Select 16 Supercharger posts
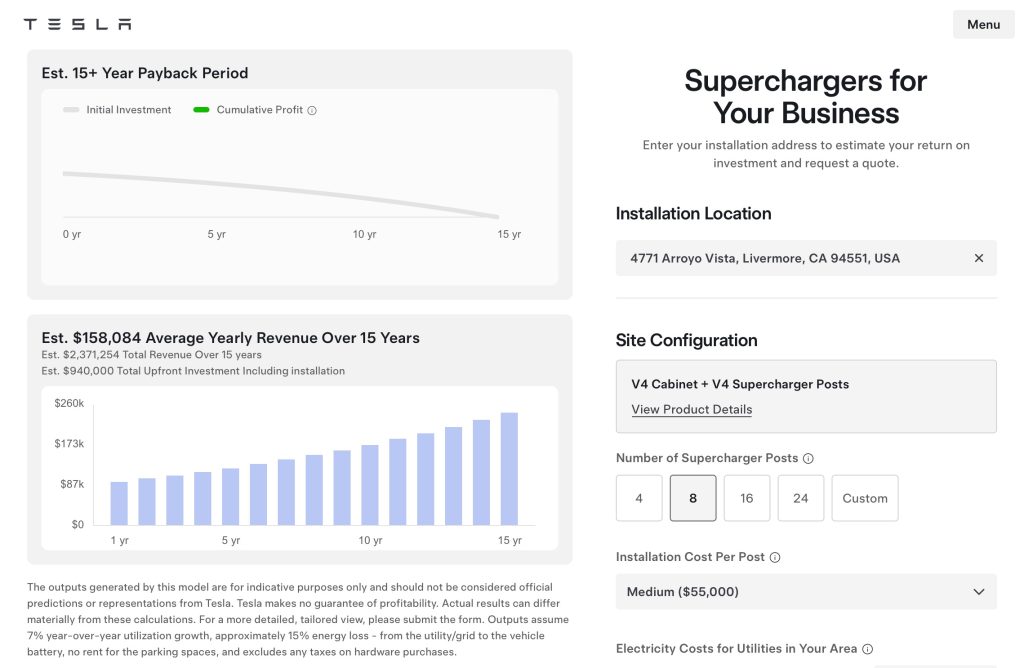This screenshot has height=668, width=1024. click(747, 497)
